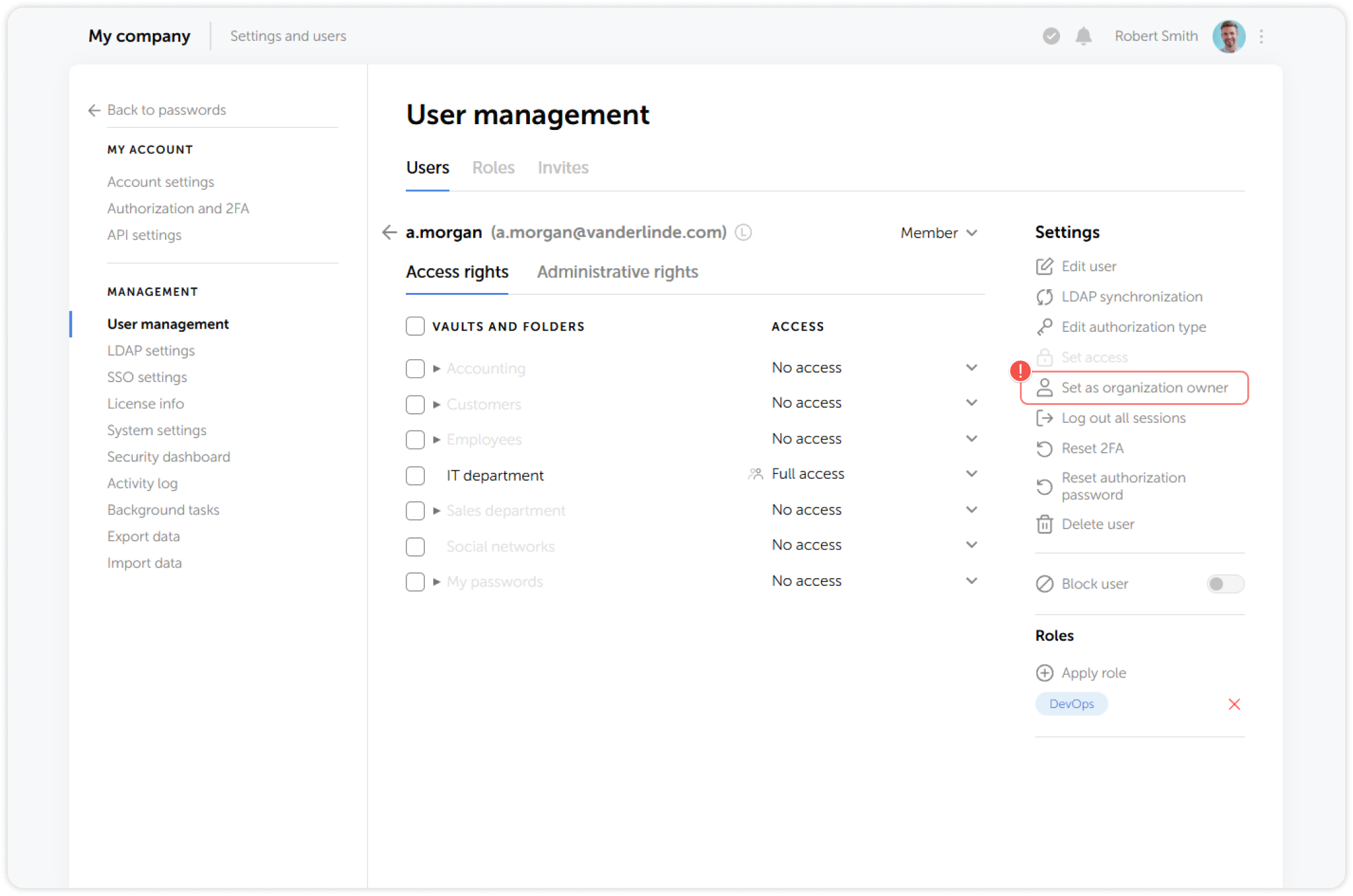Click the Delete user trash icon
1353x896 pixels.
tap(1045, 524)
